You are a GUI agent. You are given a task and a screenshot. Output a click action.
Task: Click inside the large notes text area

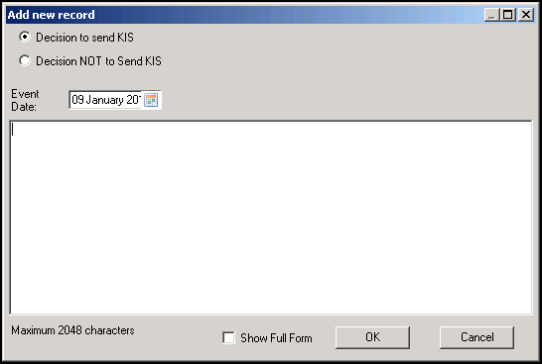[x=271, y=217]
